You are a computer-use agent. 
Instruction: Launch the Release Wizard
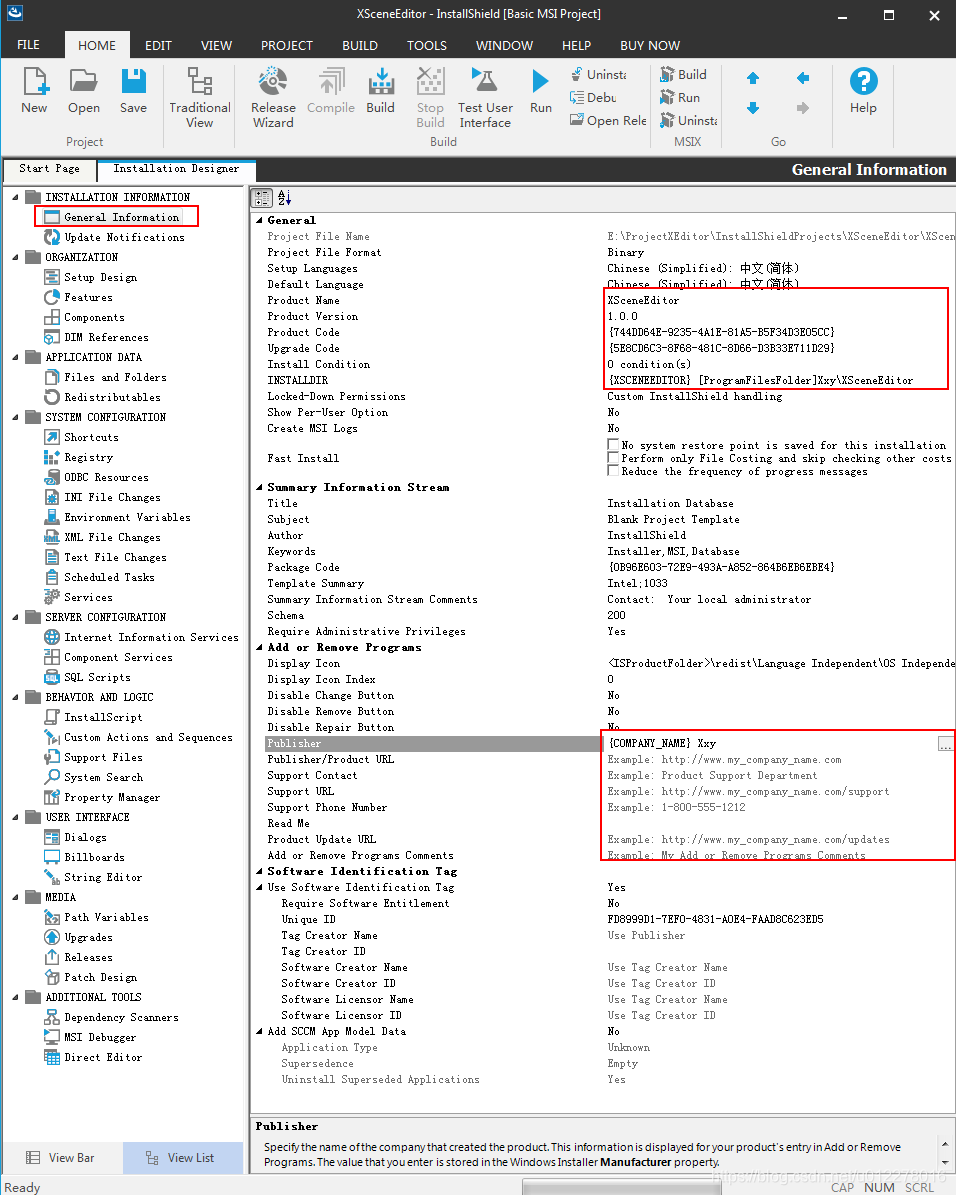coord(273,98)
